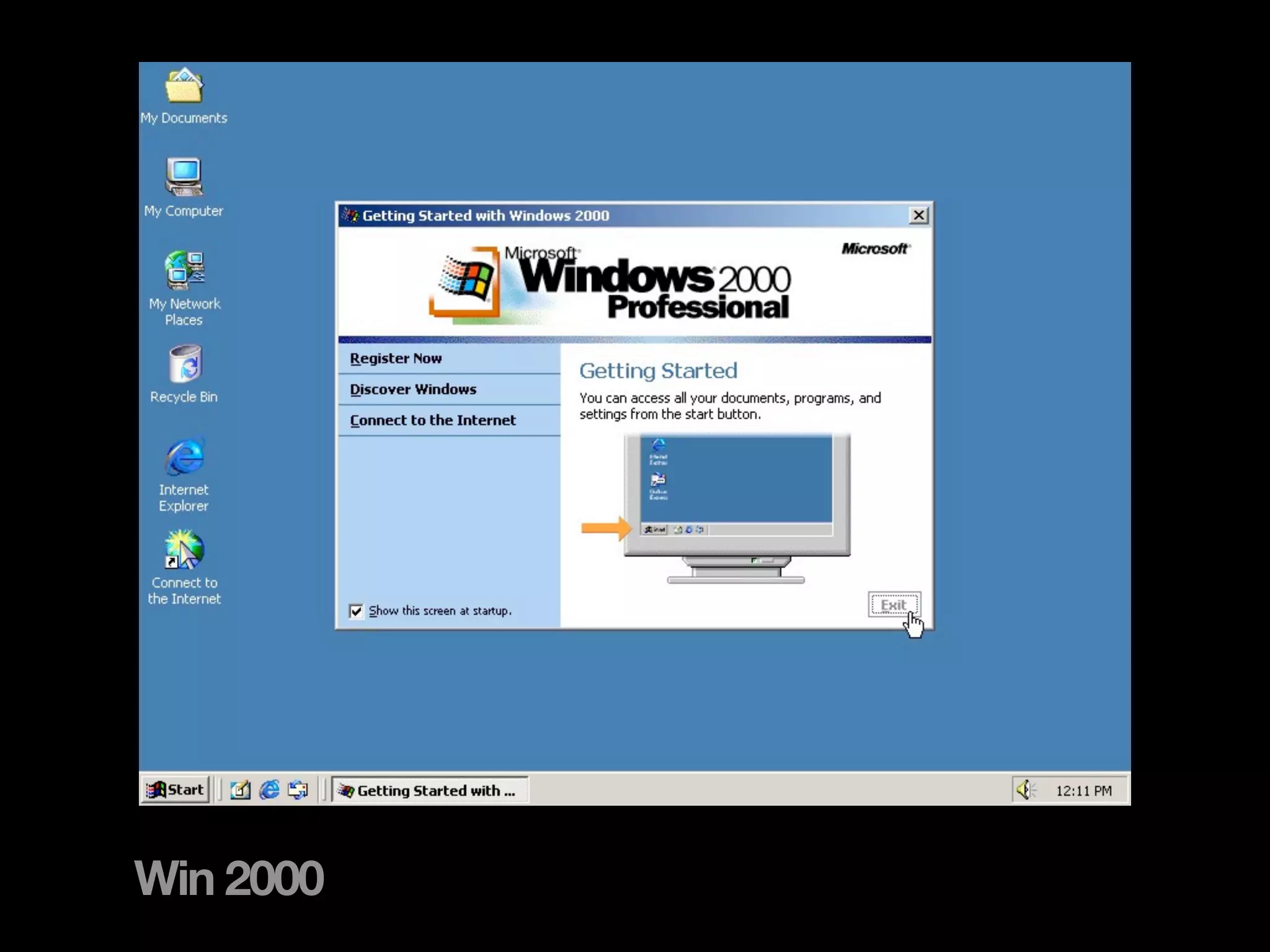Launch Internet Explorer from quick launch bar
The width and height of the screenshot is (1270, 952).
tap(269, 790)
